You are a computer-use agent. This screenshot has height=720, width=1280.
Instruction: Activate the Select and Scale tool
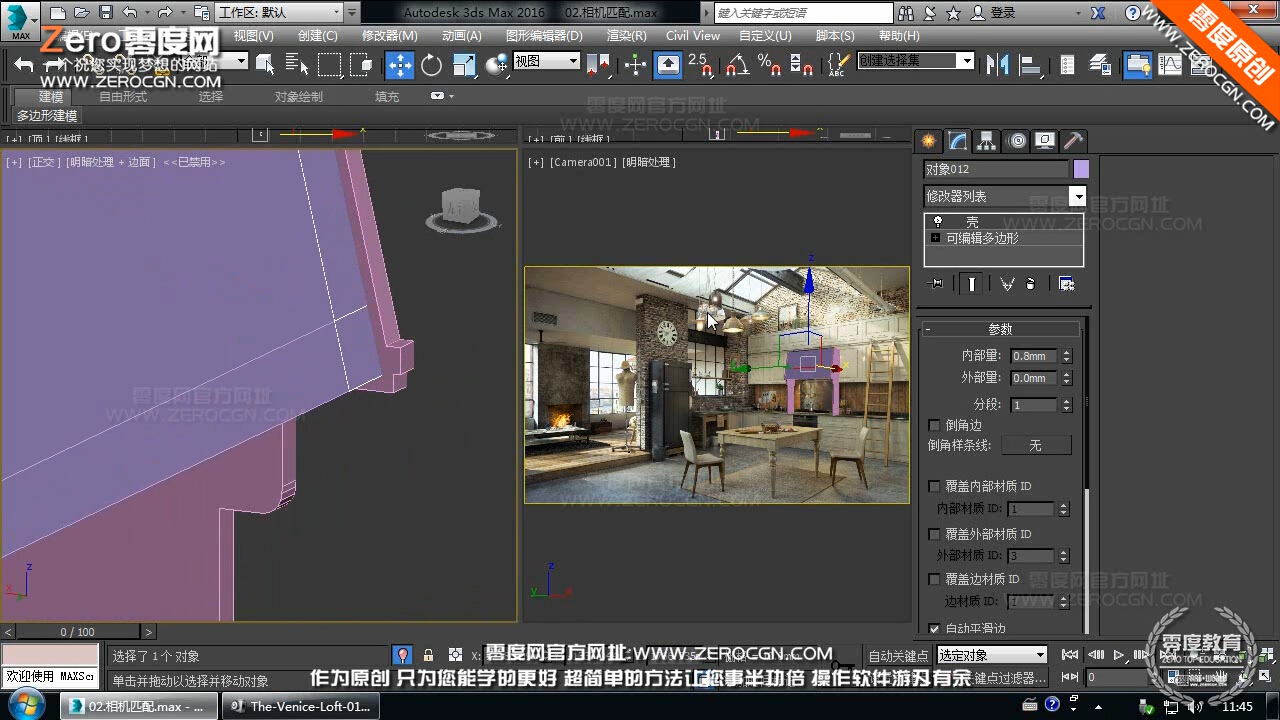(465, 65)
